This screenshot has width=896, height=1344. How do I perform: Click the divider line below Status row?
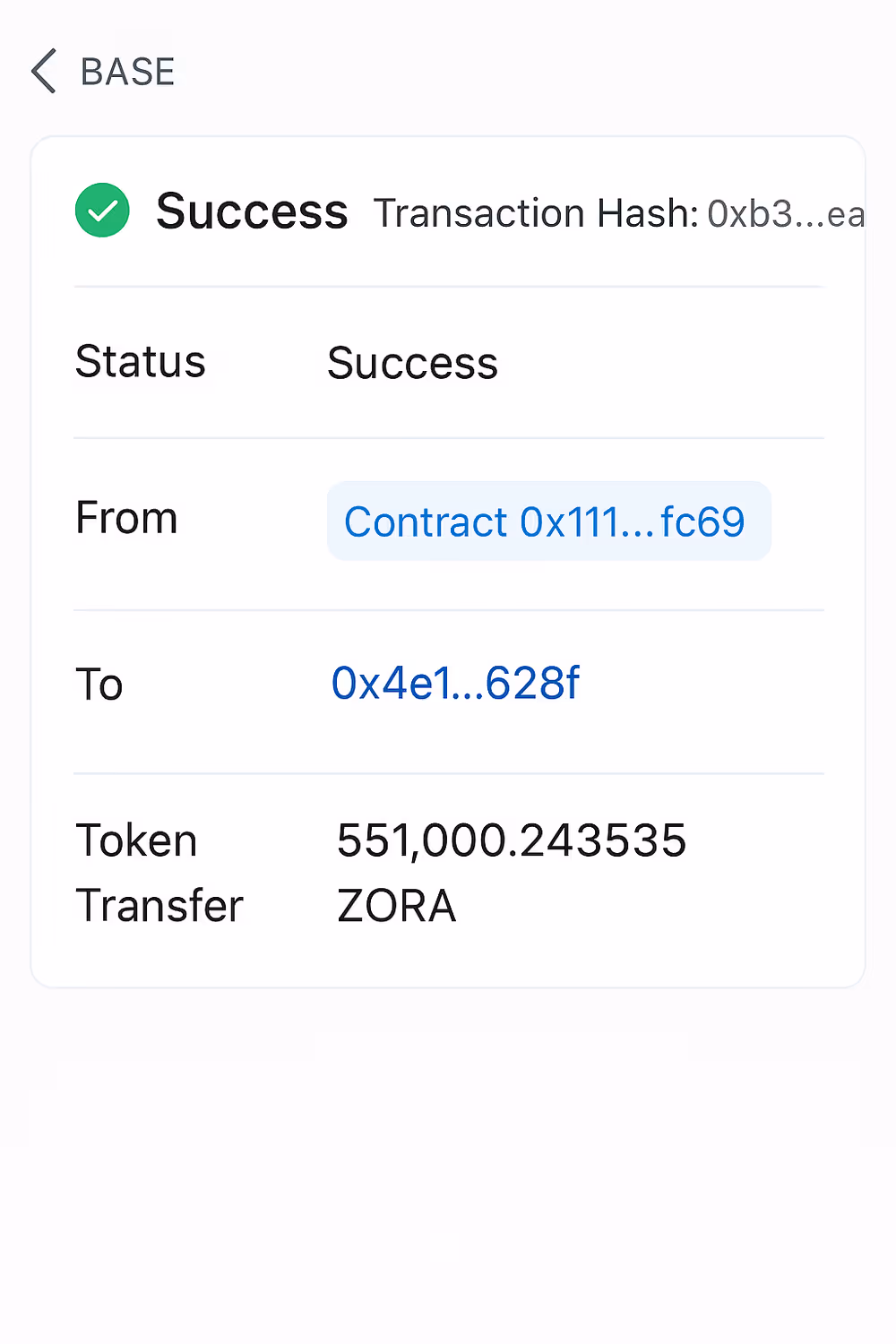click(x=448, y=438)
